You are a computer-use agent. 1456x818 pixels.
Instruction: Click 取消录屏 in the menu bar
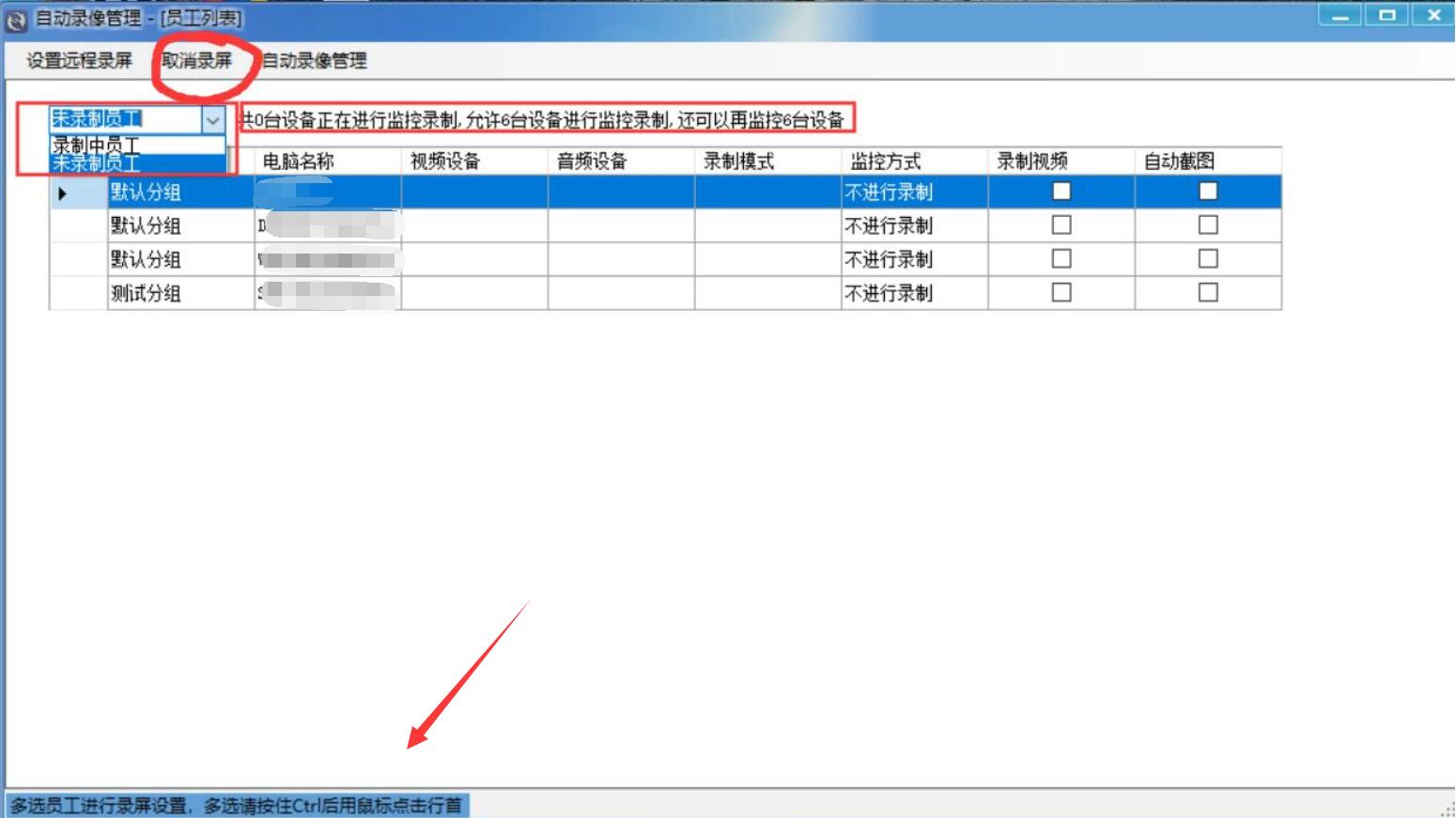click(197, 61)
